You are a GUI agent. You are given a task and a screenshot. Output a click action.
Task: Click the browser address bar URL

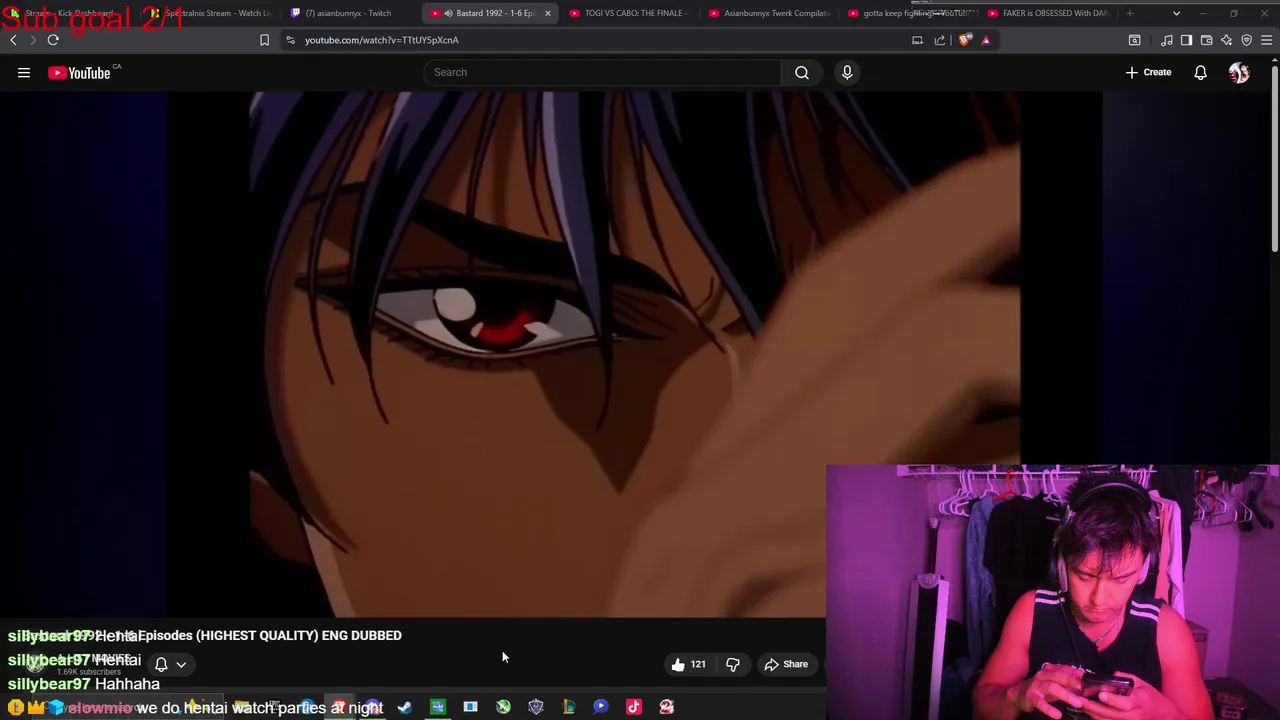(381, 40)
